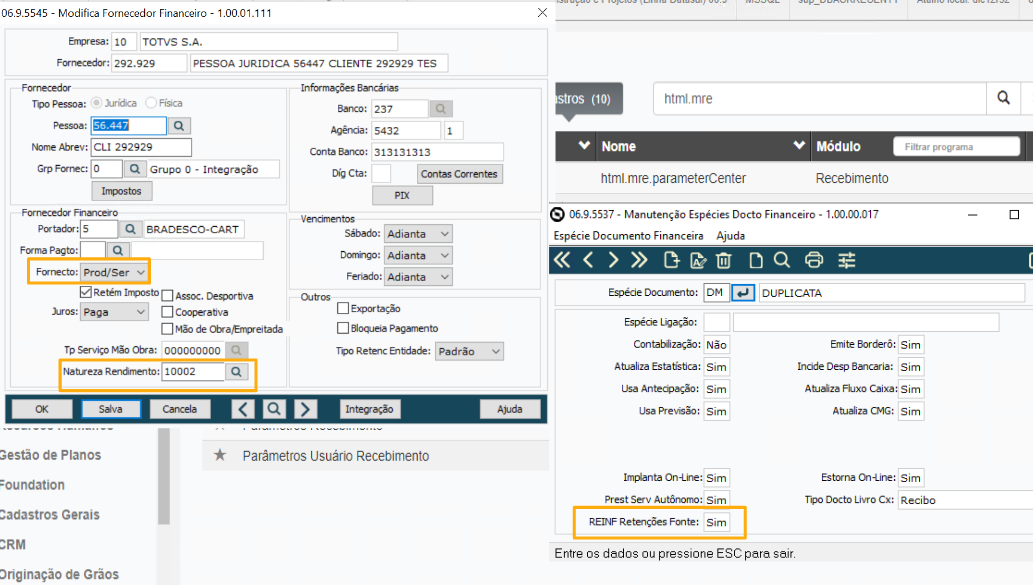
Task: Click the Ajuda button in supplier window
Action: pyautogui.click(x=510, y=409)
